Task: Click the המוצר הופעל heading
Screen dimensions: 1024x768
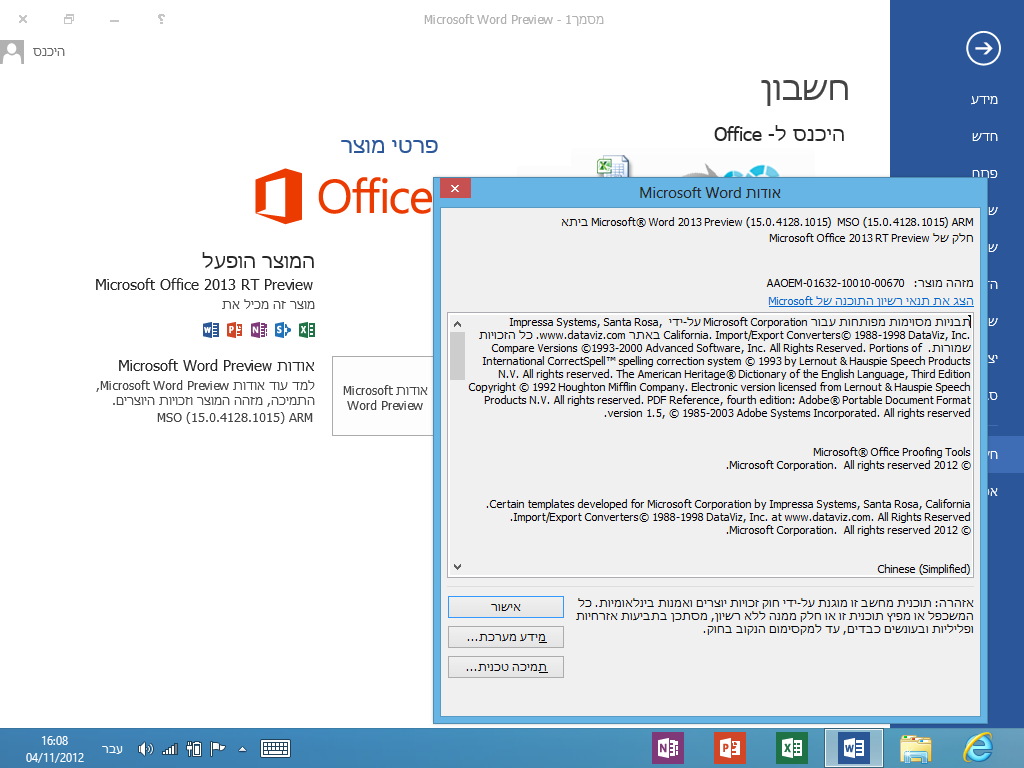Action: coord(258,261)
